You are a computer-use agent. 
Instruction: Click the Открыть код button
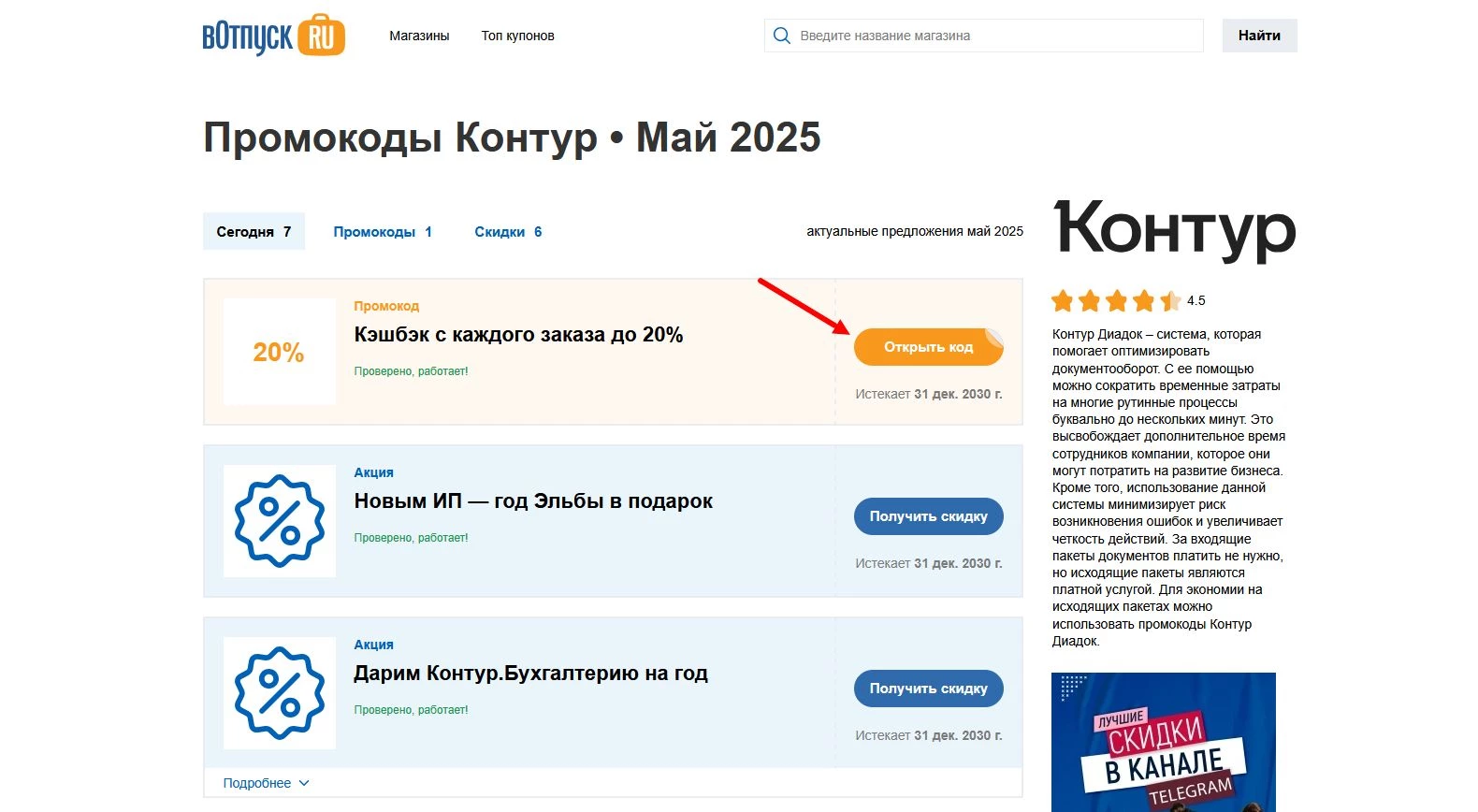pos(928,346)
